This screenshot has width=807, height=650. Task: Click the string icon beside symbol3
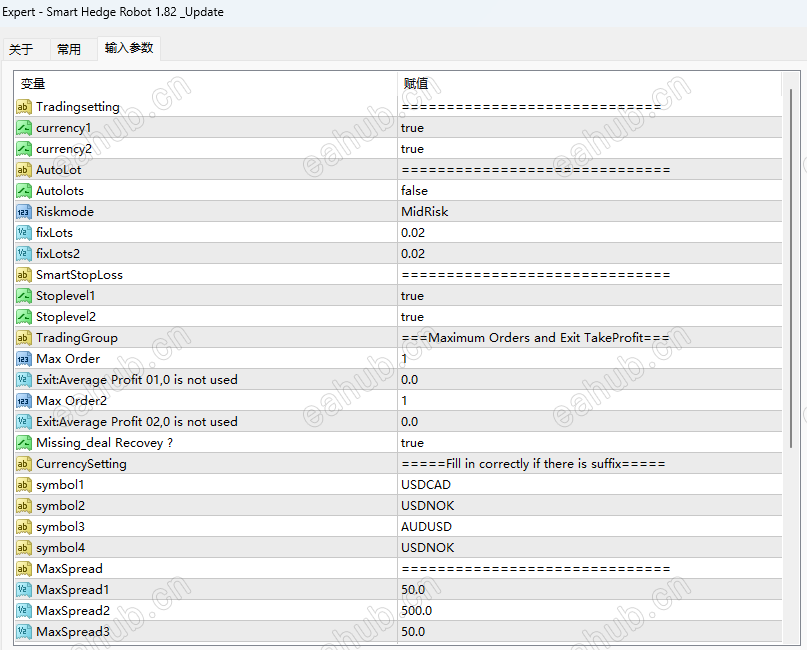24,527
